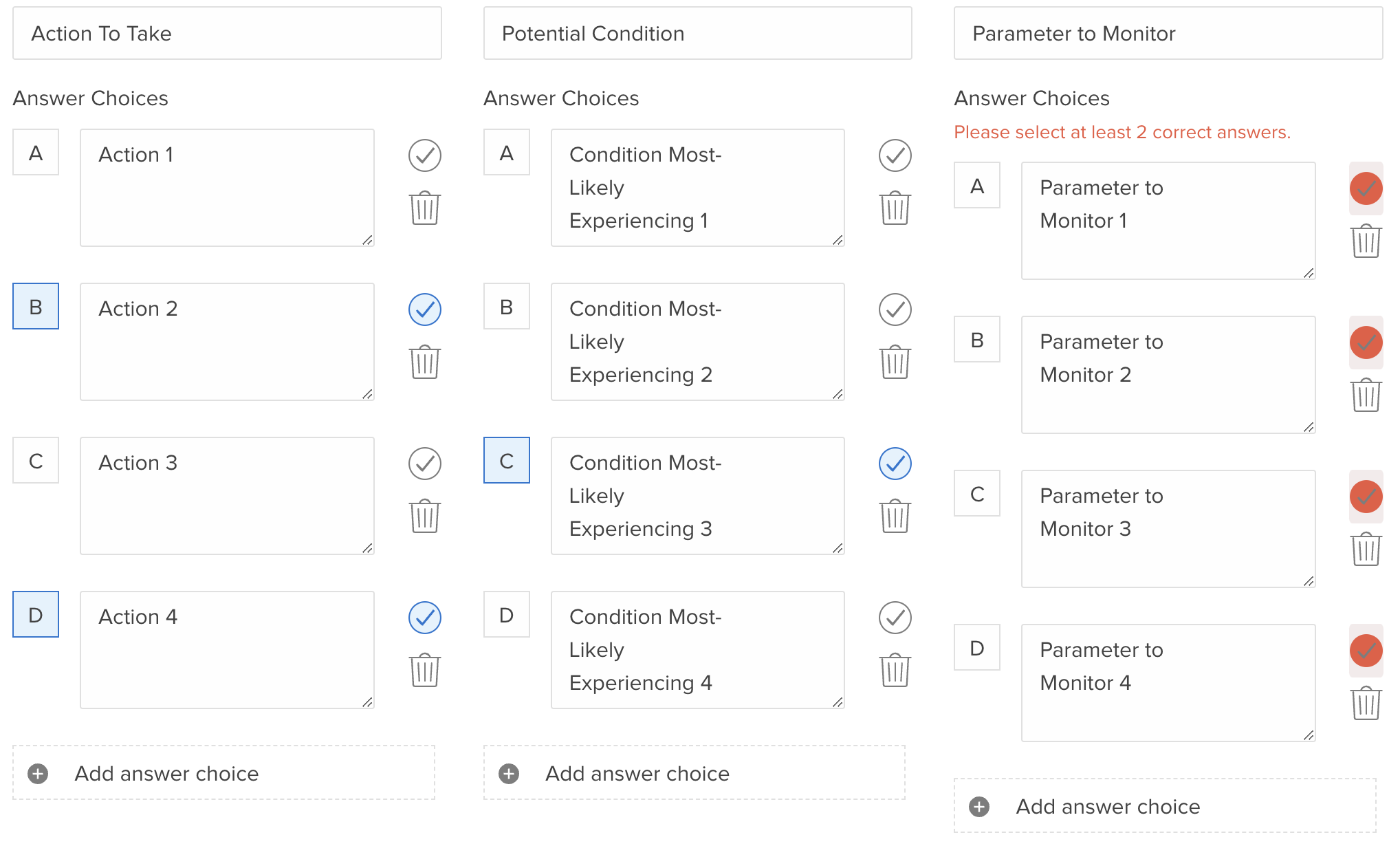Toggle red checkmark for Parameter to Monitor 2

(x=1366, y=343)
